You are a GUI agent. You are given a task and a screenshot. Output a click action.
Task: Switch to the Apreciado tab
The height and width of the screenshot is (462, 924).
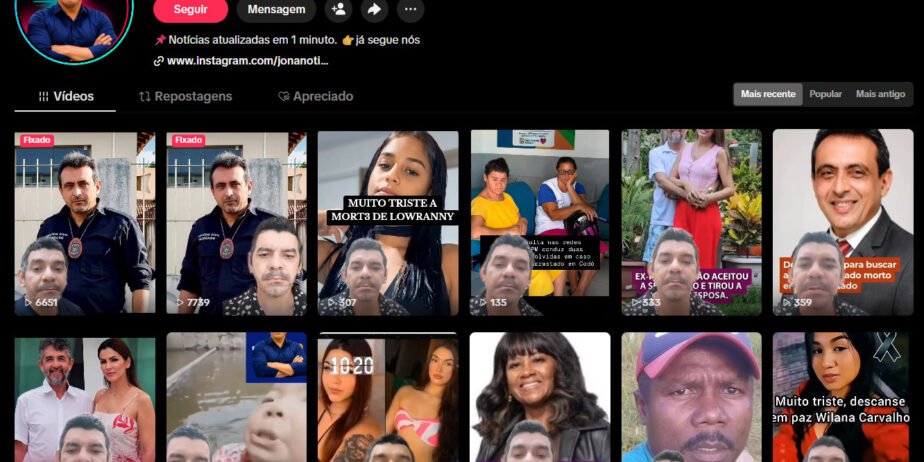point(316,97)
